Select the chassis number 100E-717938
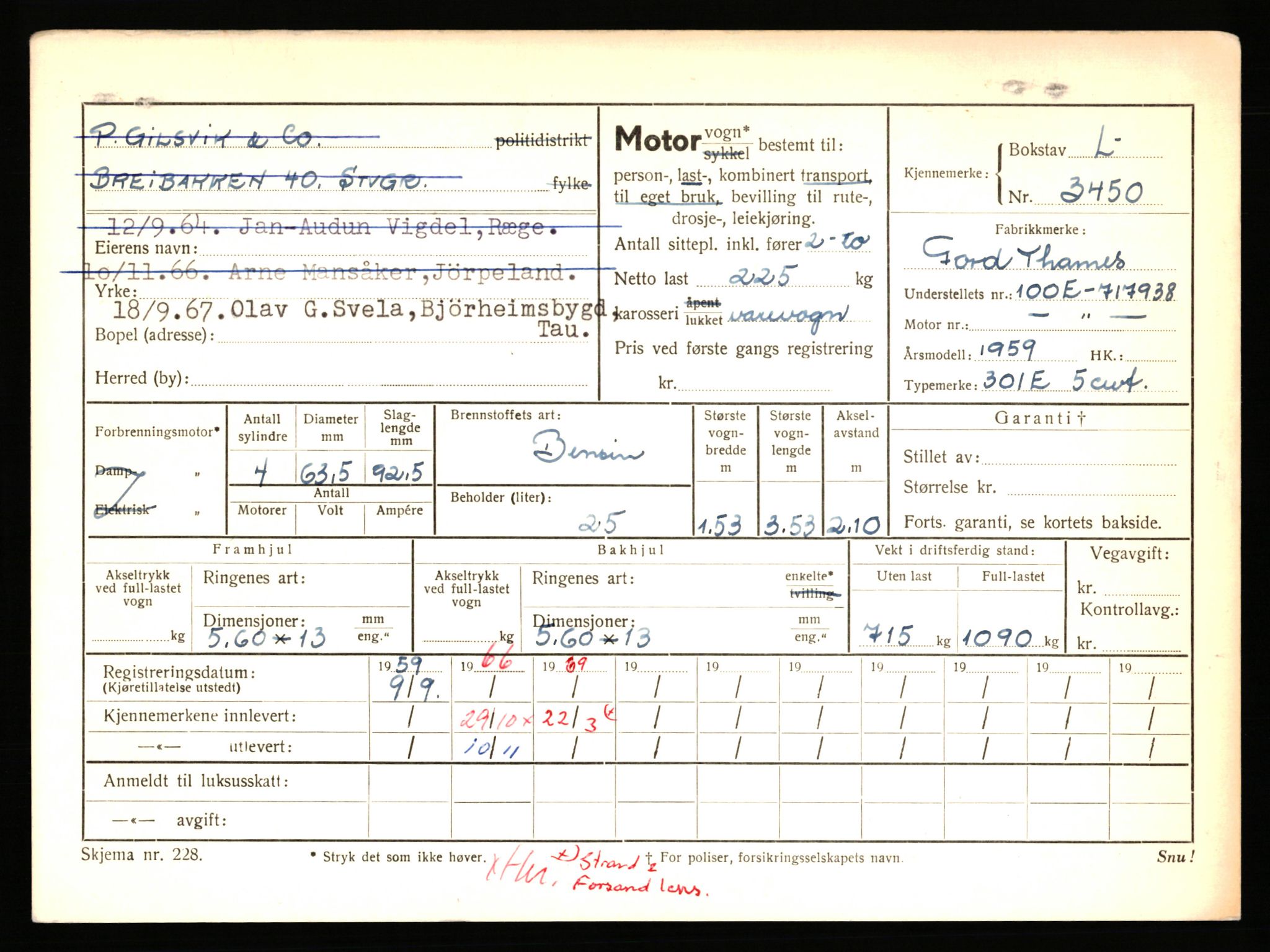 [x=1095, y=291]
